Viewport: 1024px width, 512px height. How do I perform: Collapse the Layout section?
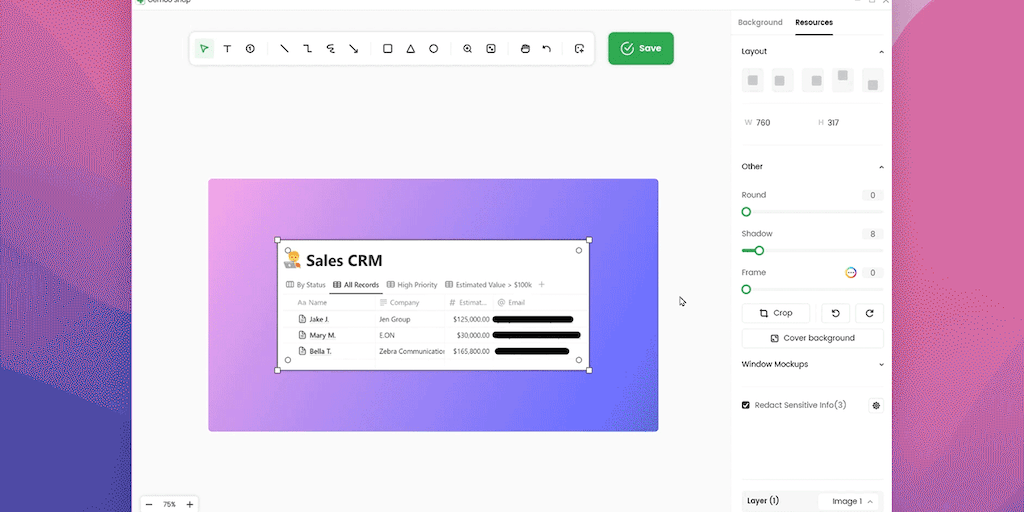[x=881, y=52]
